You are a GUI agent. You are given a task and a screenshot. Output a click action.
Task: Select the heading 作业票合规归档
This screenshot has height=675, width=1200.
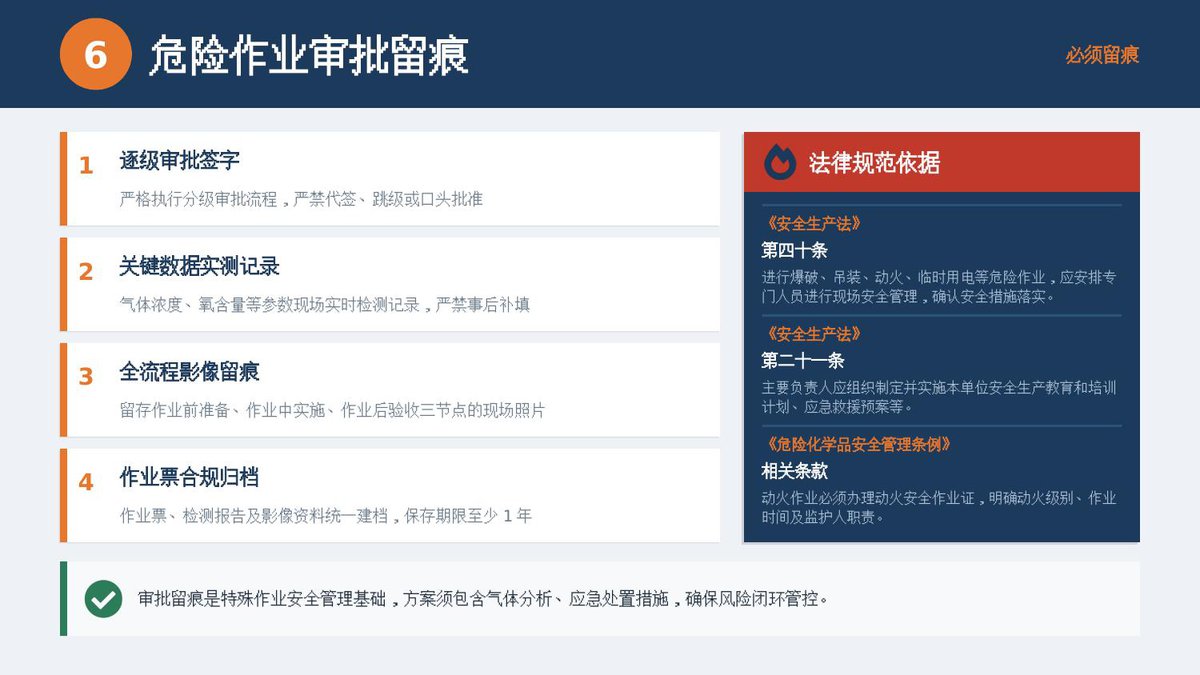[189, 478]
